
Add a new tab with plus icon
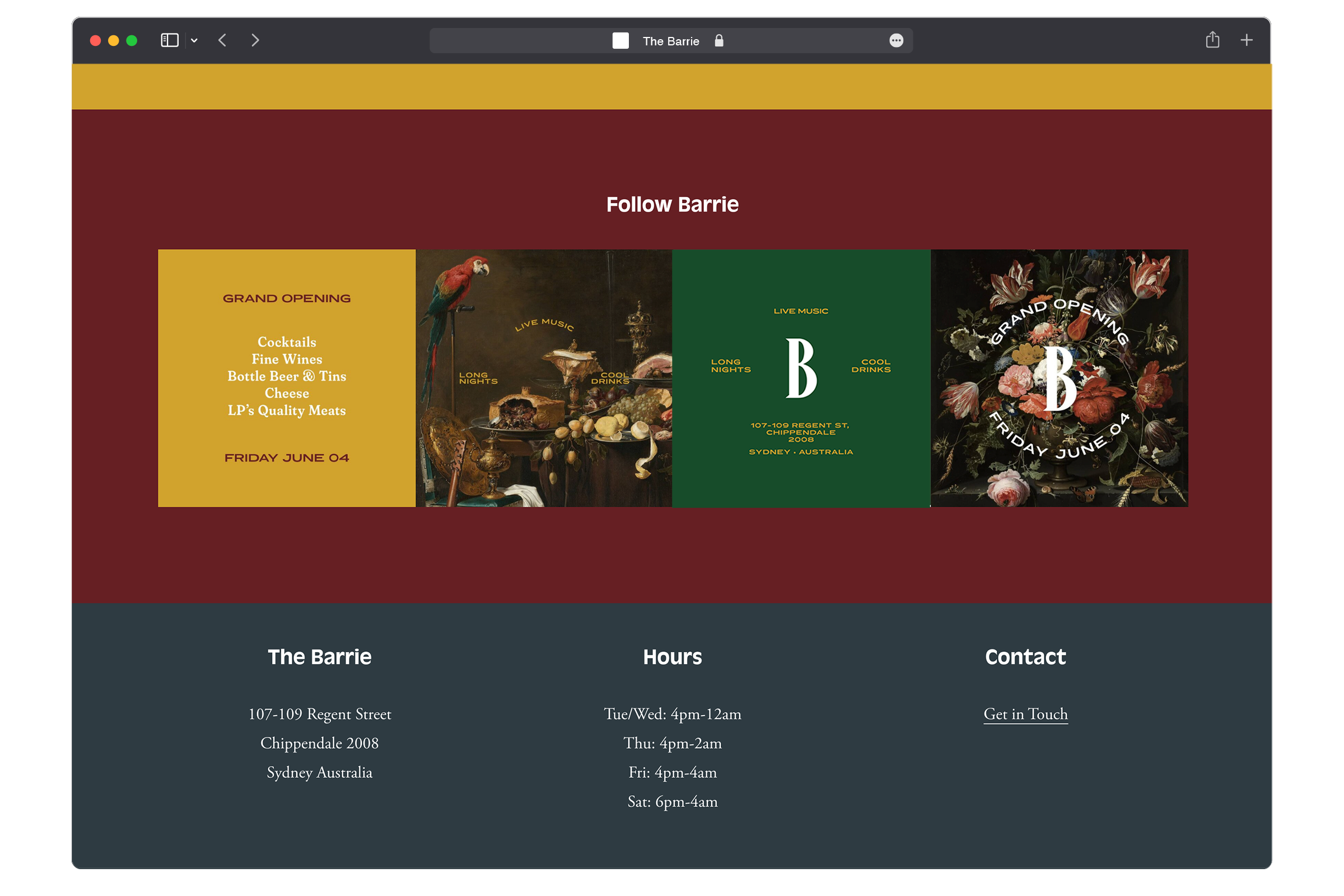pyautogui.click(x=1247, y=40)
